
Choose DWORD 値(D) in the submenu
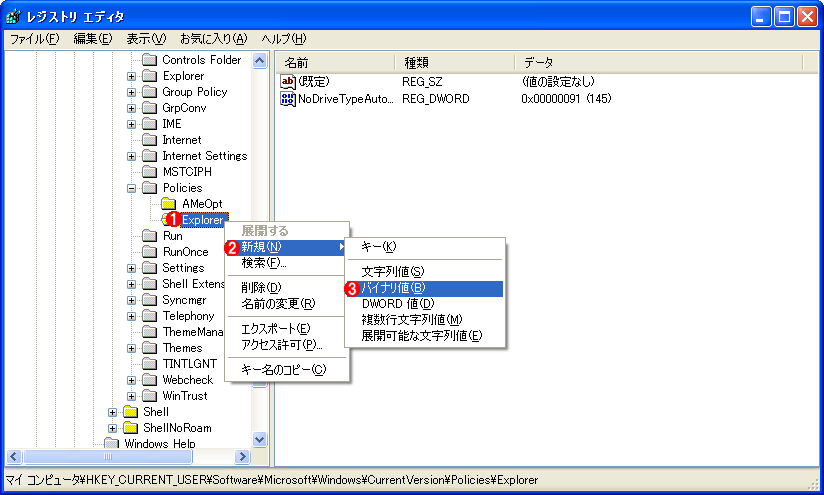[x=425, y=304]
